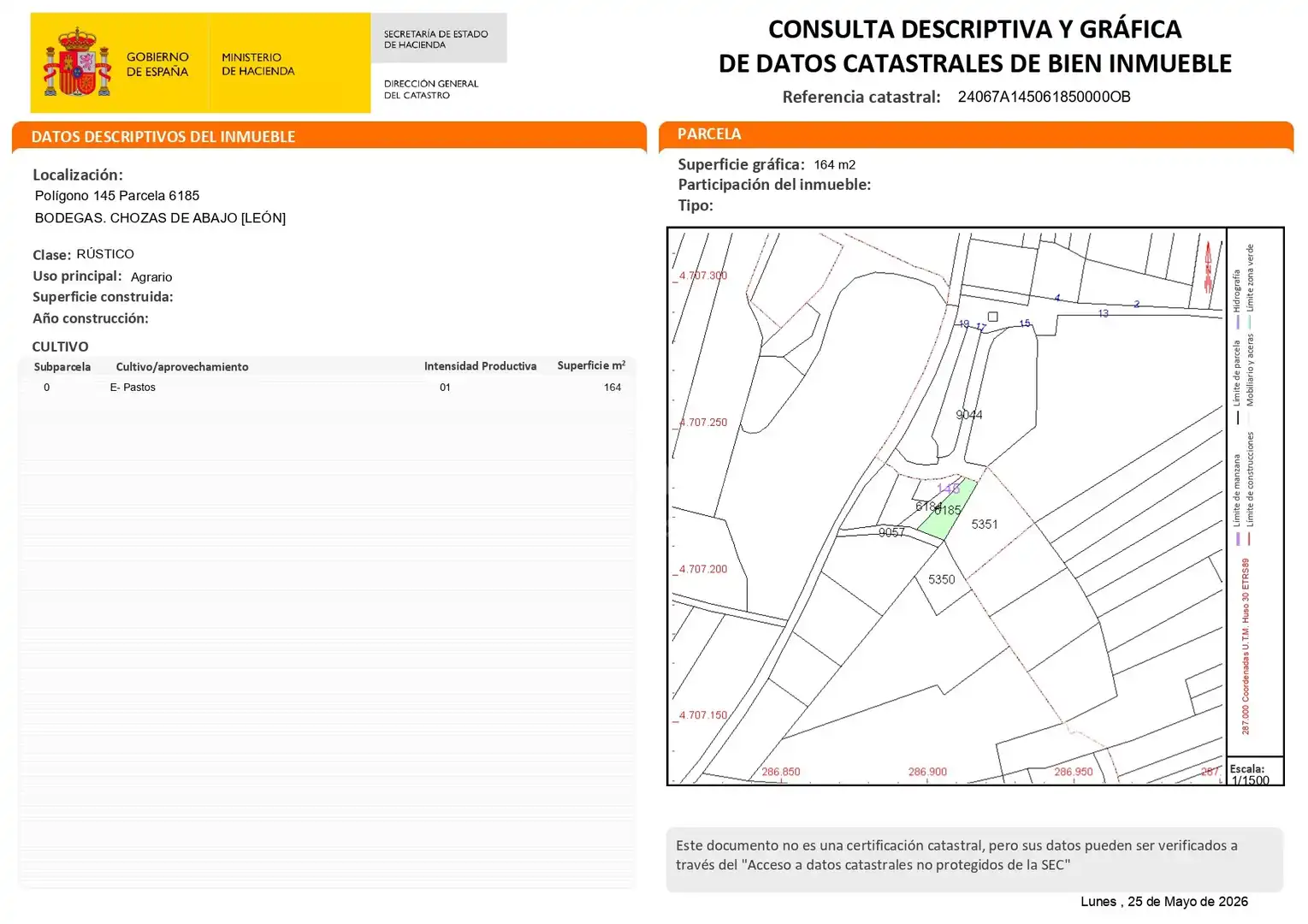This screenshot has width=1308, height=924.
Task: Click parcel number '5351' on the map
Action: point(985,524)
